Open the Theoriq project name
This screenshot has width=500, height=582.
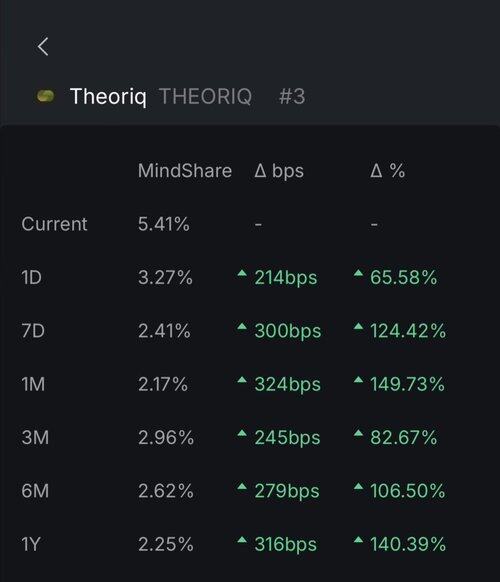(x=108, y=97)
